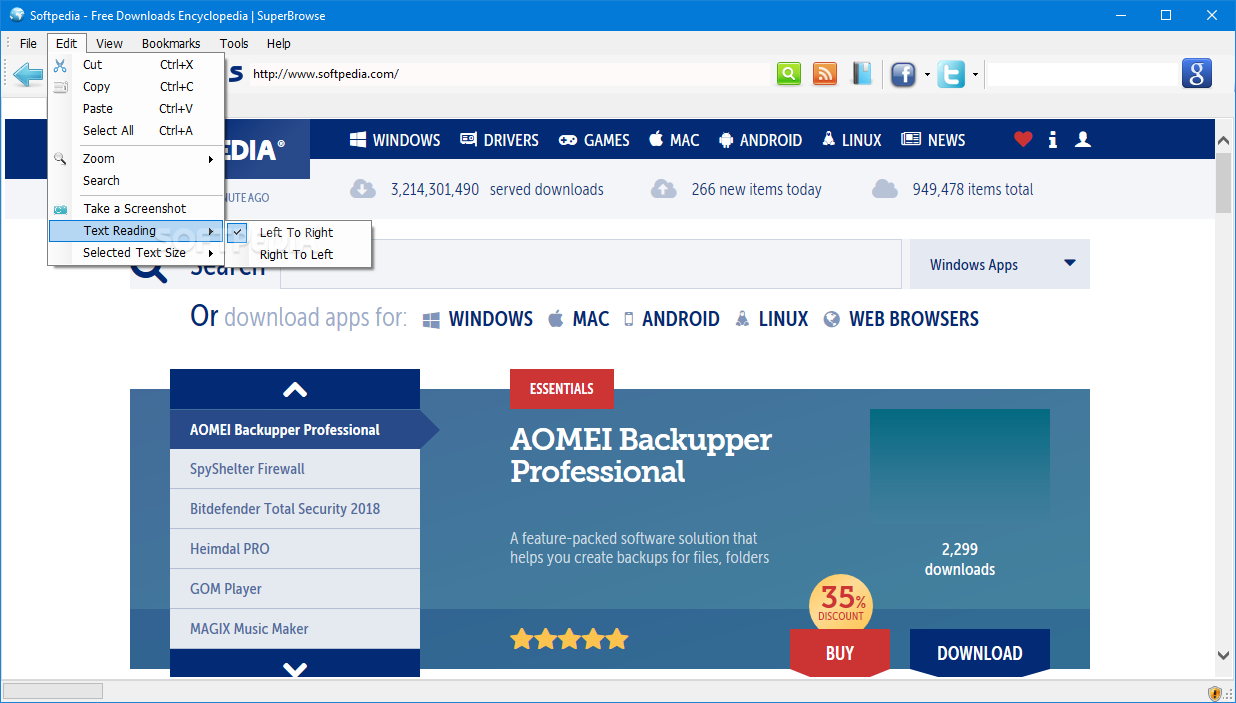
Task: Click the red heart icon in site header
Action: tap(1022, 139)
